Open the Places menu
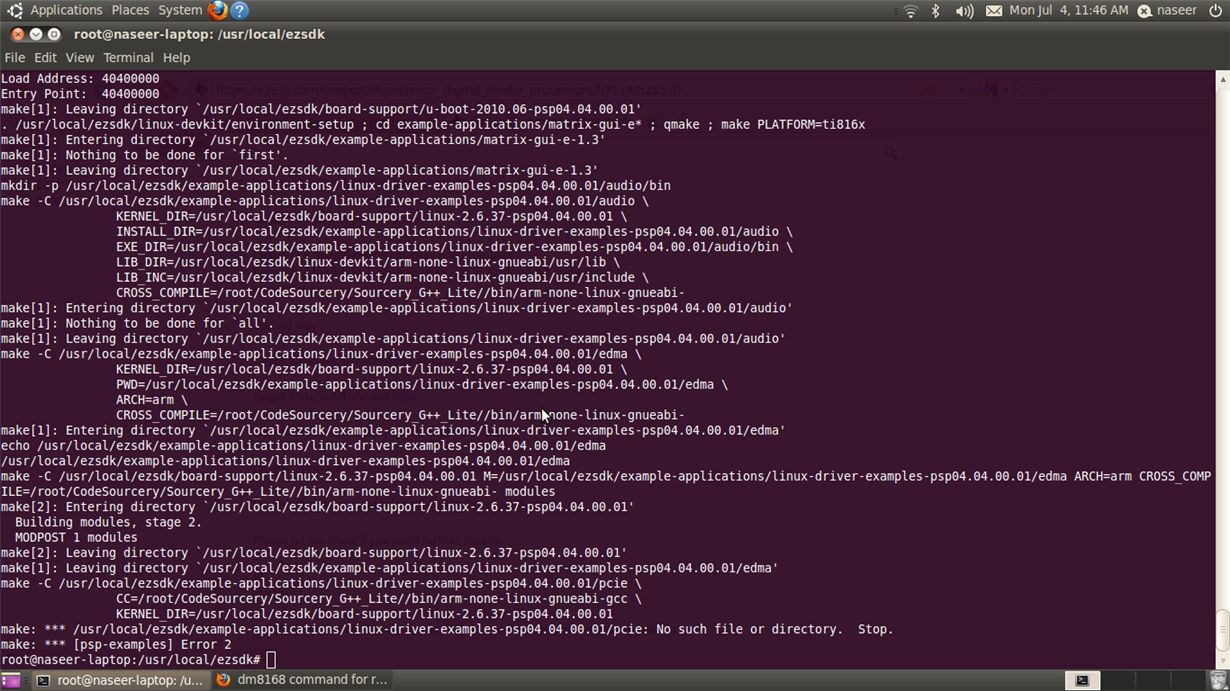Viewport: 1230px width, 691px height. 130,10
